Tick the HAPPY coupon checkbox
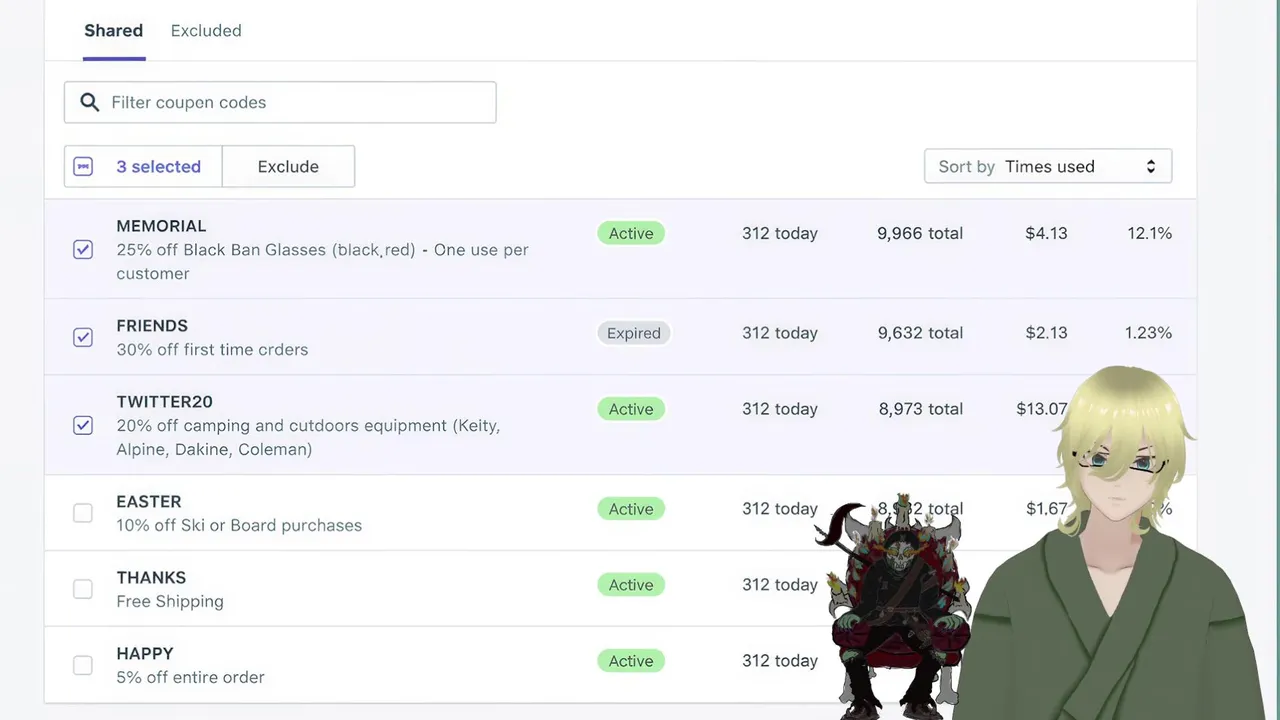 pyautogui.click(x=83, y=665)
